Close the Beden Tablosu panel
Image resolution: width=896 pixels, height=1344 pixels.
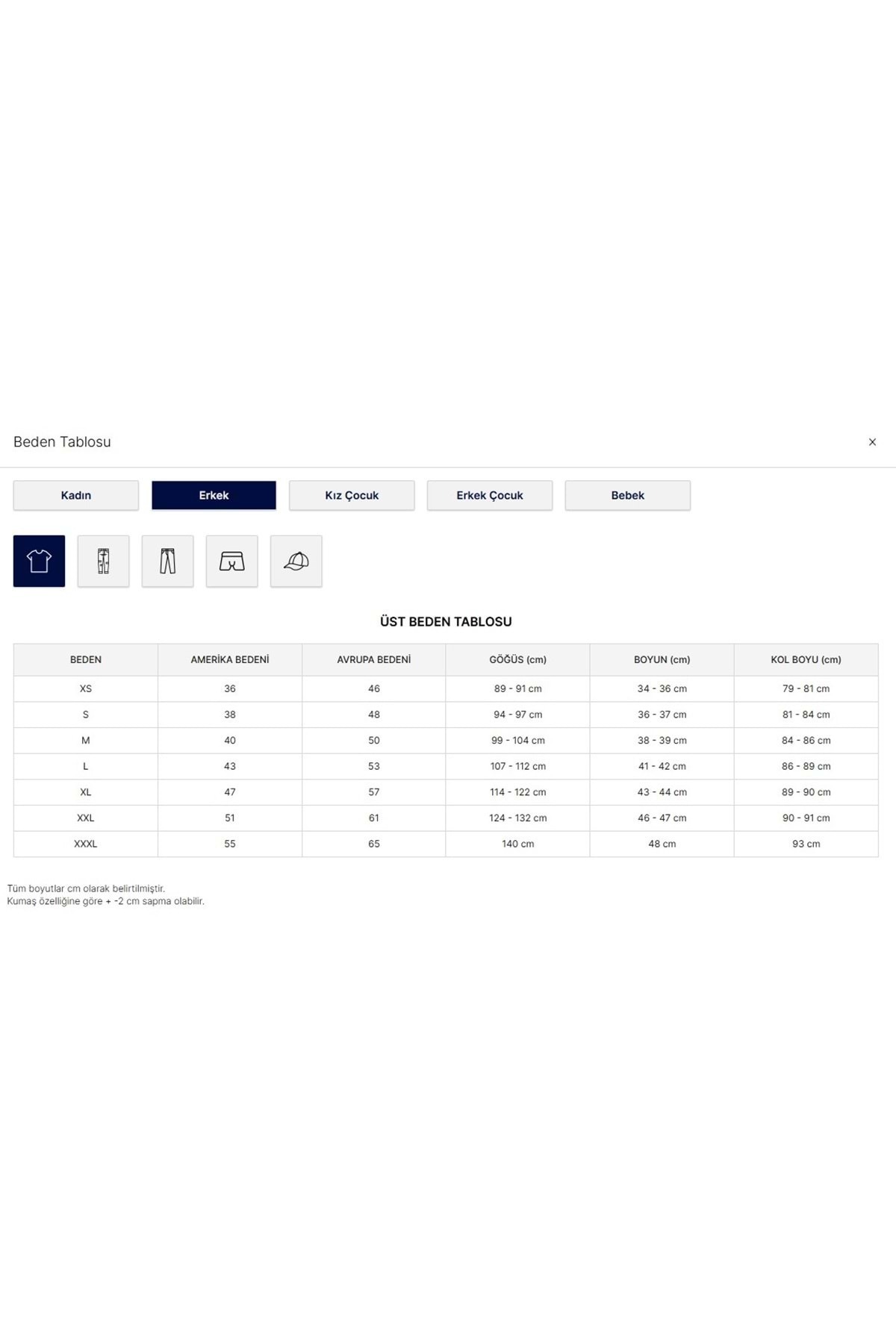[872, 442]
